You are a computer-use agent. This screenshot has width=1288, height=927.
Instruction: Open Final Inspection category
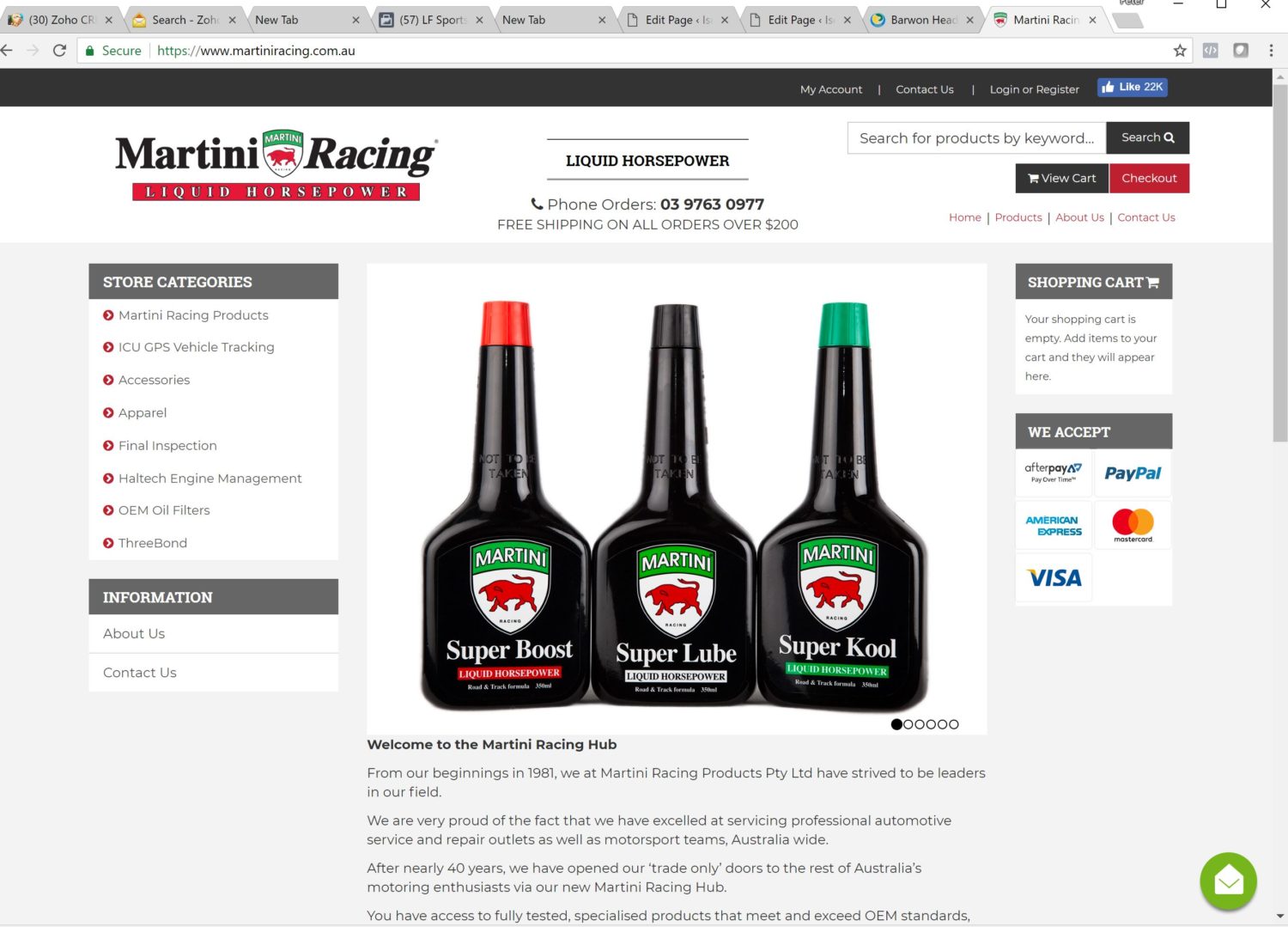[167, 445]
